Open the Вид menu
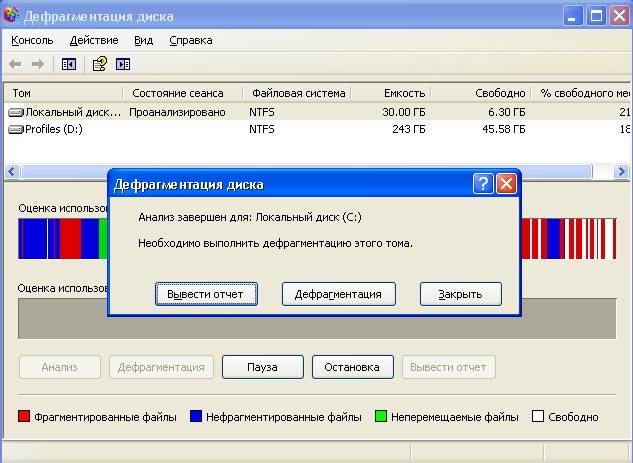Viewport: 633px width, 463px height. pyautogui.click(x=144, y=40)
